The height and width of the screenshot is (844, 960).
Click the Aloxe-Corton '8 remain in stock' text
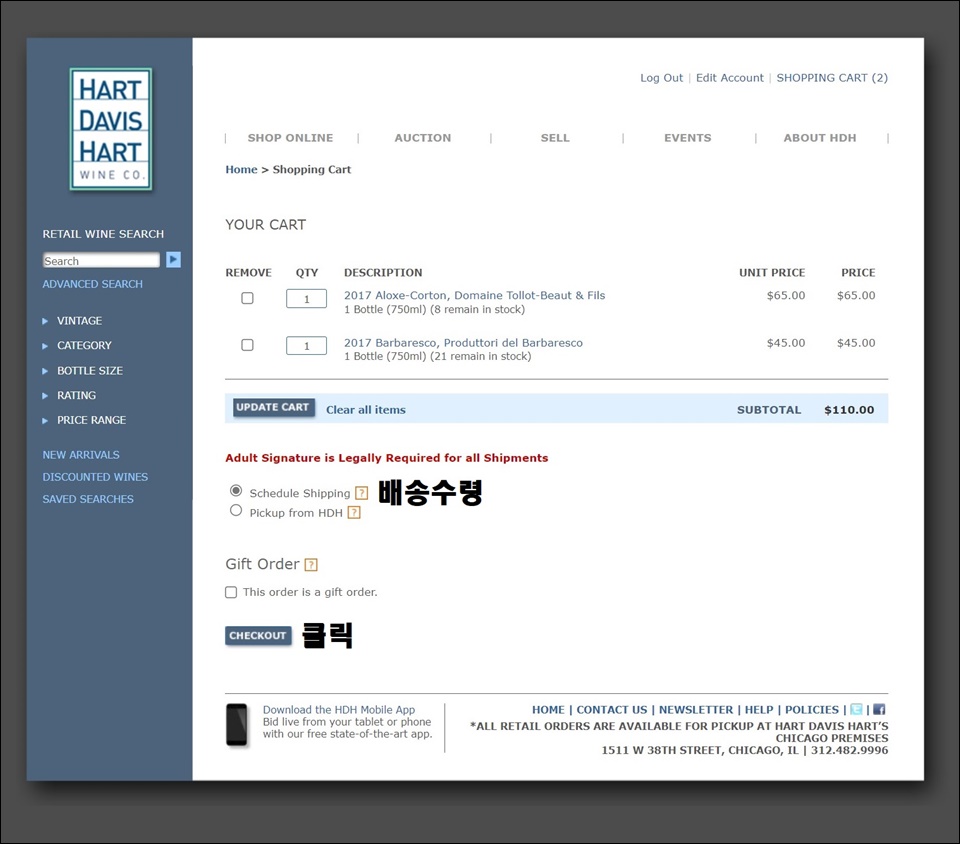(478, 310)
